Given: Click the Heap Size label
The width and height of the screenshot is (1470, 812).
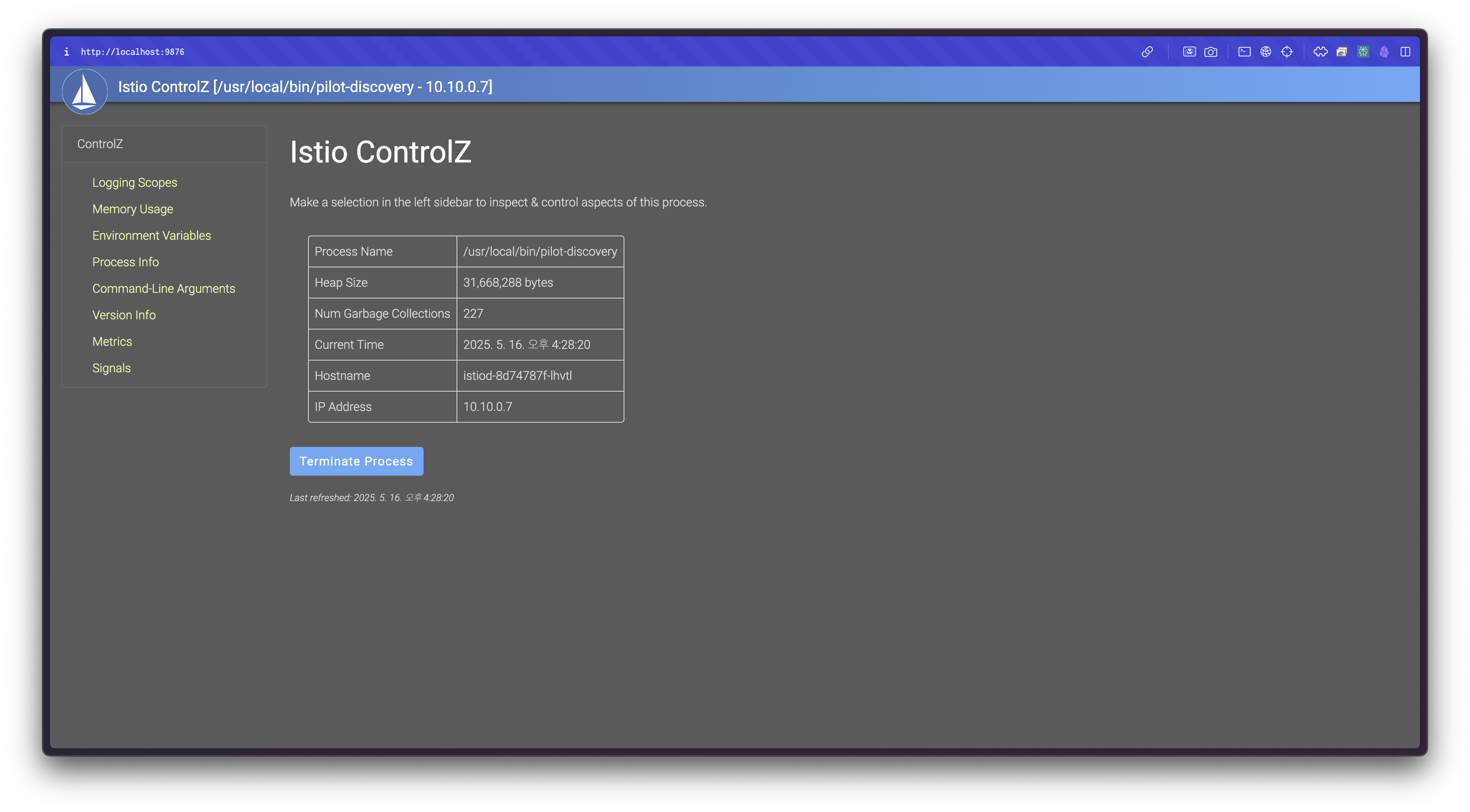Looking at the screenshot, I should (341, 283).
